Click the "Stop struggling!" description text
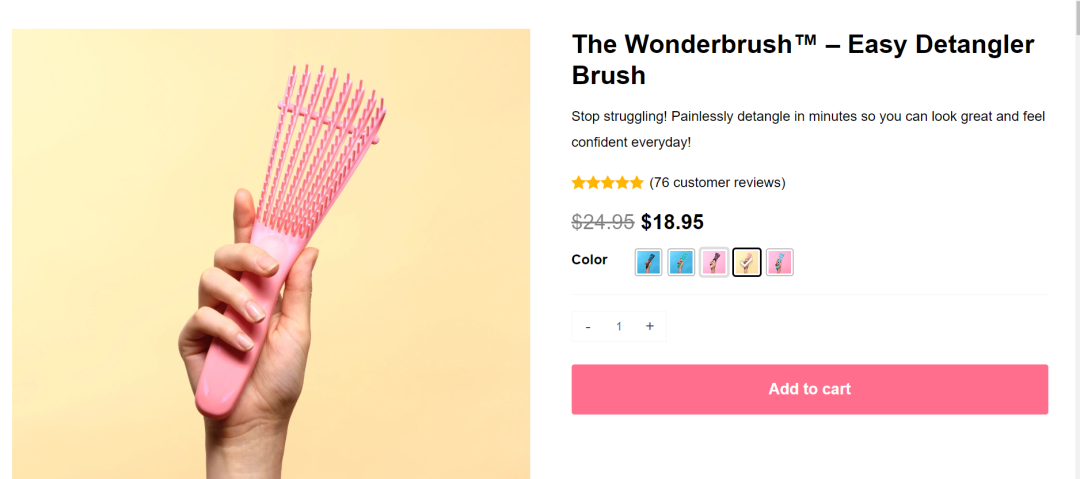This screenshot has width=1080, height=479. coord(808,129)
